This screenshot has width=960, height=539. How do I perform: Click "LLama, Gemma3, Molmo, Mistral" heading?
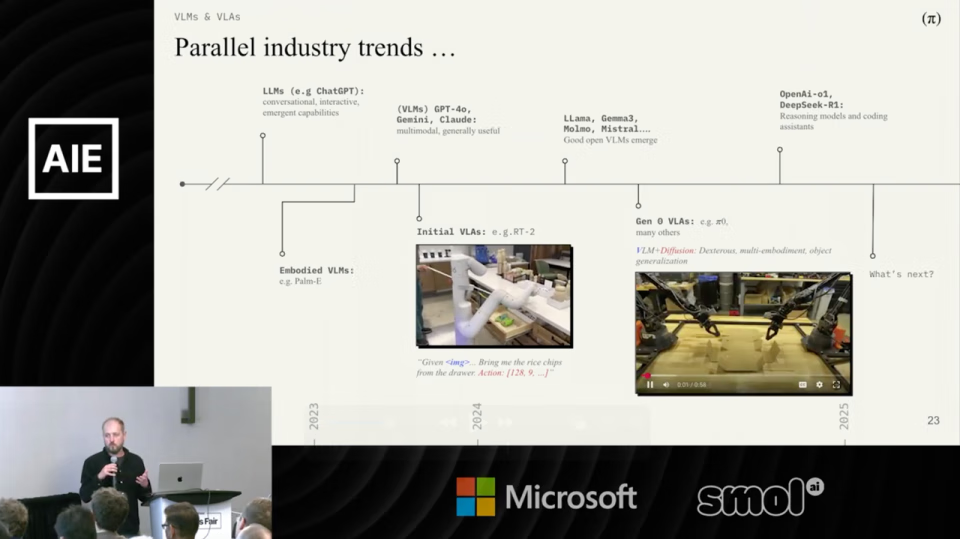[x=607, y=123]
